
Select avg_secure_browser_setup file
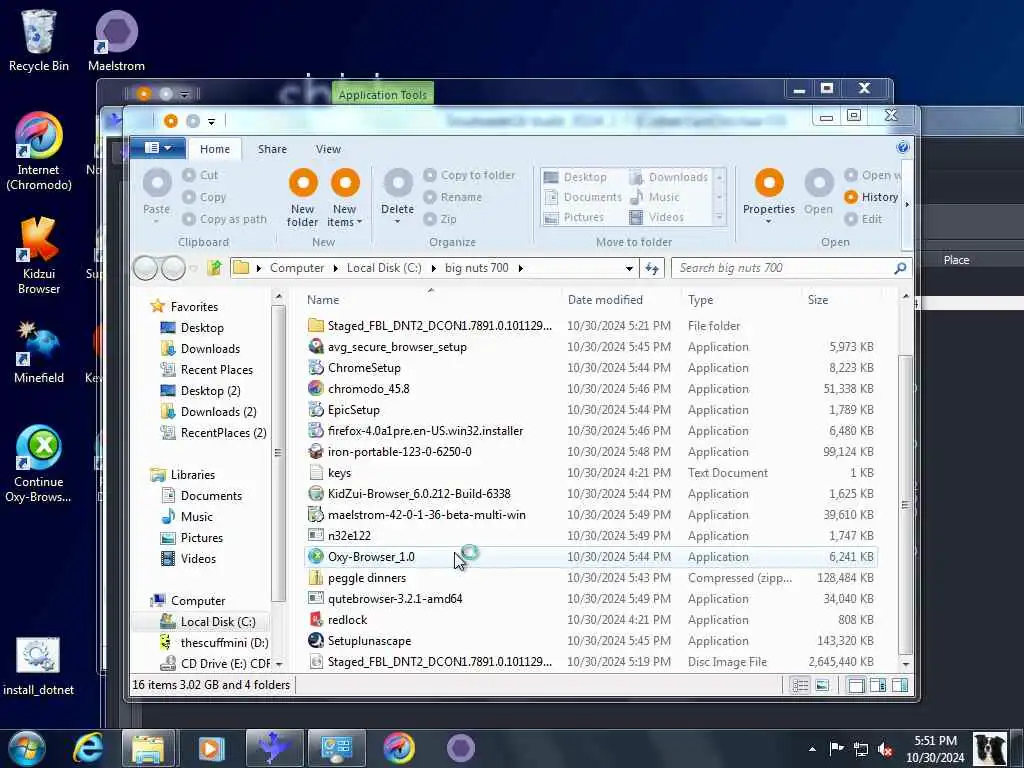click(x=397, y=347)
